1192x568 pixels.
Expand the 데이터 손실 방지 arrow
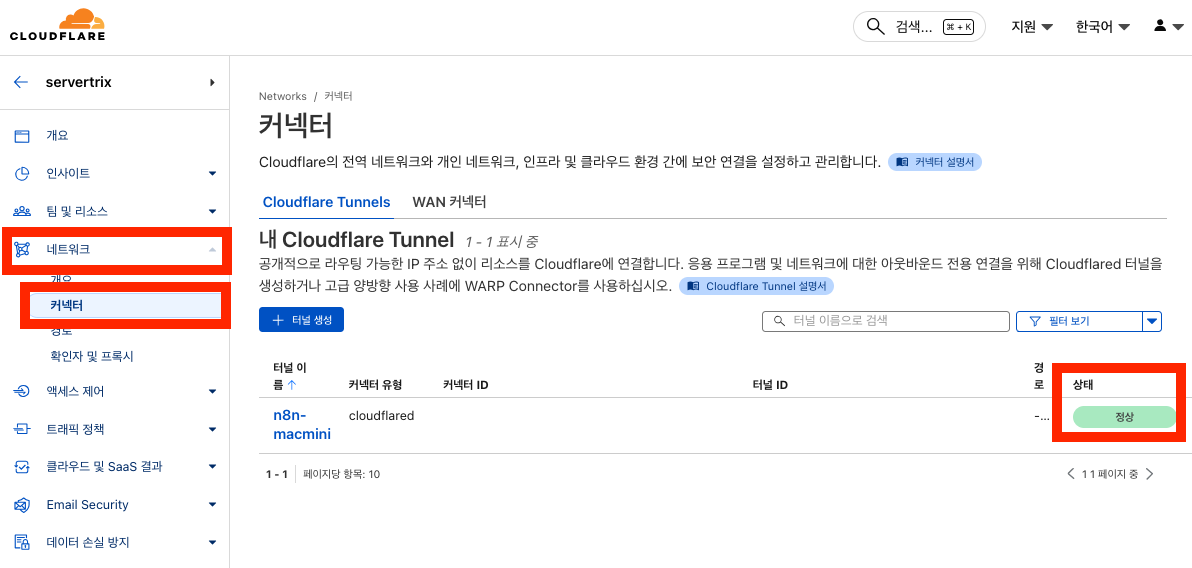coord(213,543)
